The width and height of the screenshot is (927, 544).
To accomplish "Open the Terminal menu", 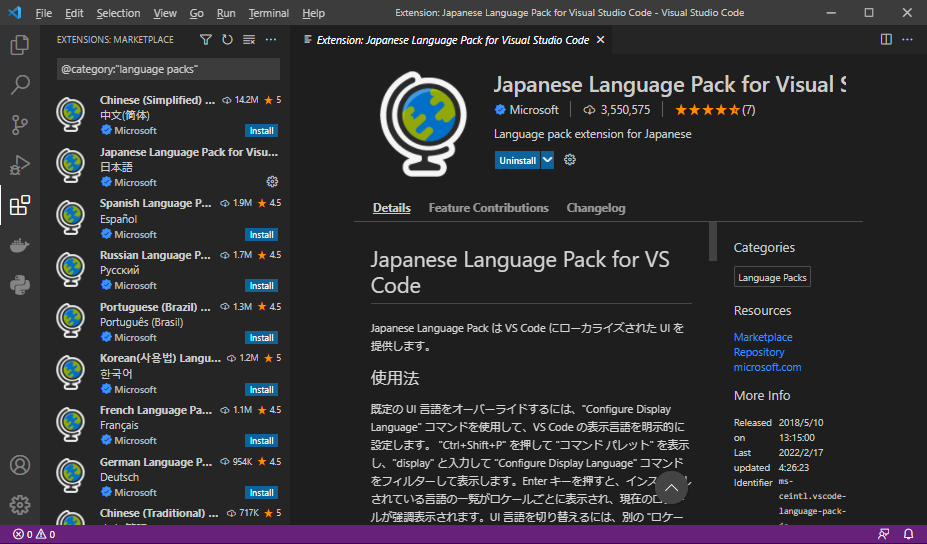I will [x=269, y=13].
